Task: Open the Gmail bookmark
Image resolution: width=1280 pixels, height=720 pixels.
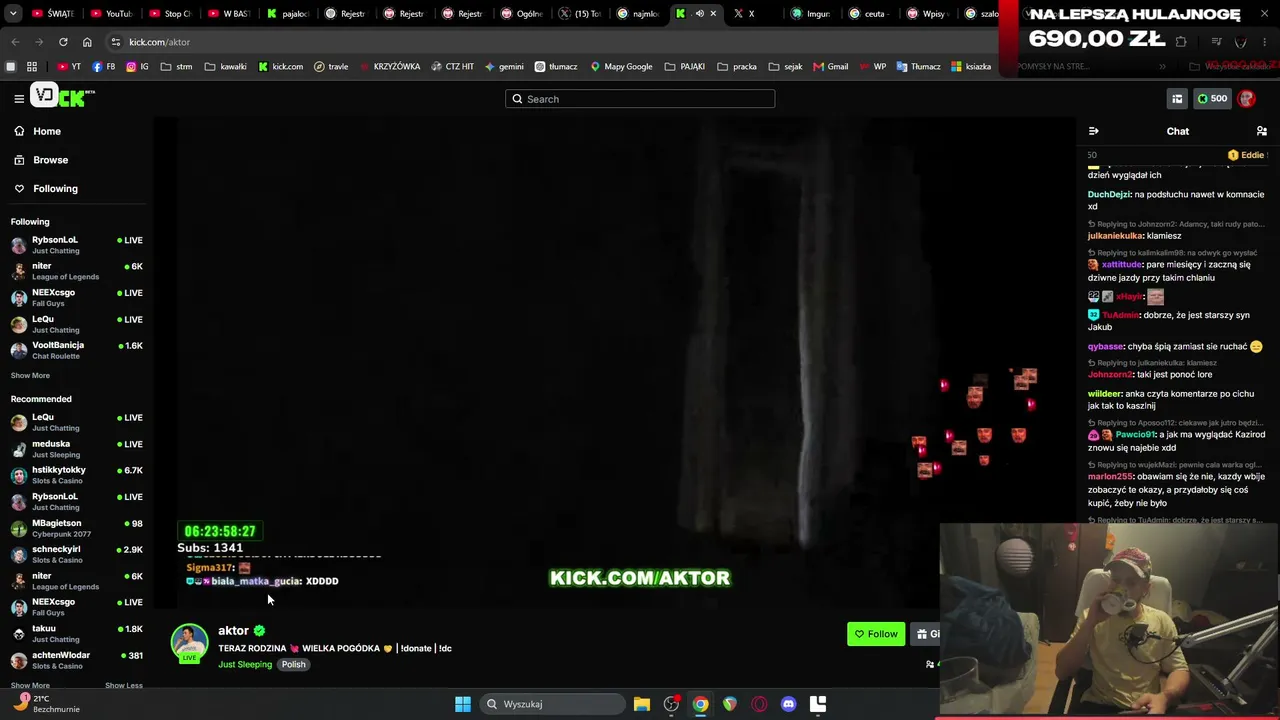Action: (x=830, y=66)
